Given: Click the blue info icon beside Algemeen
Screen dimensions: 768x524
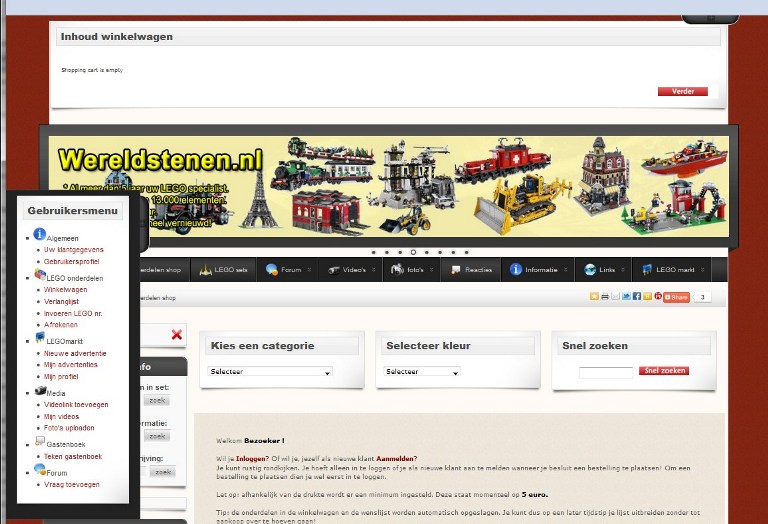Looking at the screenshot, I should (x=40, y=234).
